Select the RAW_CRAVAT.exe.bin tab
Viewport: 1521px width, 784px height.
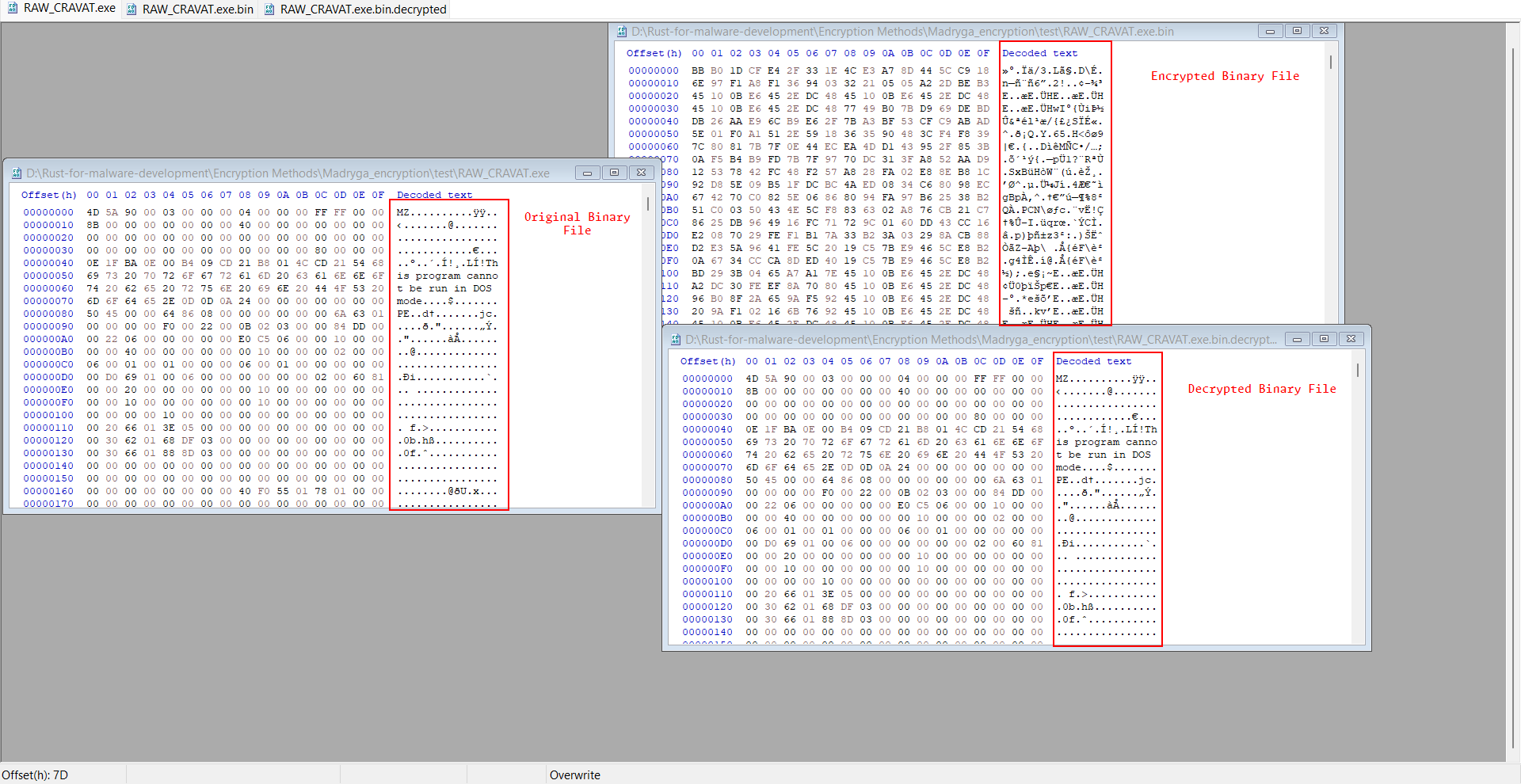pyautogui.click(x=197, y=10)
